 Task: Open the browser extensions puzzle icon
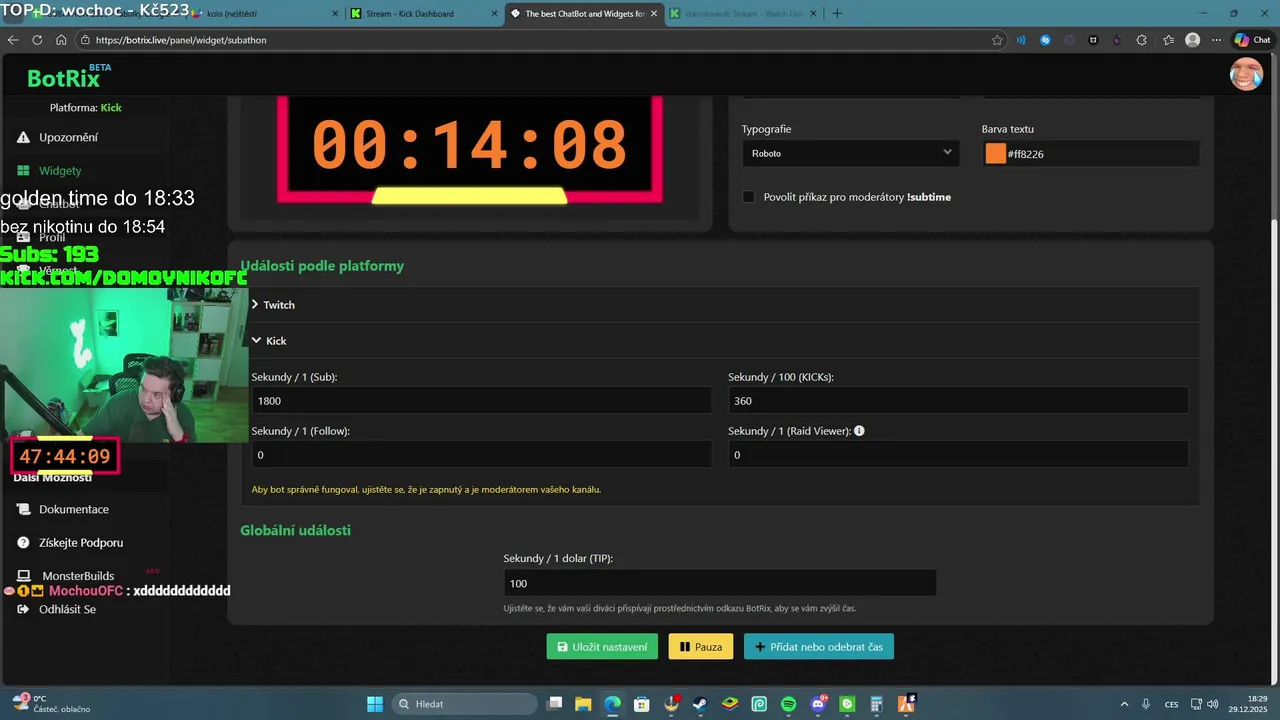tap(1142, 40)
